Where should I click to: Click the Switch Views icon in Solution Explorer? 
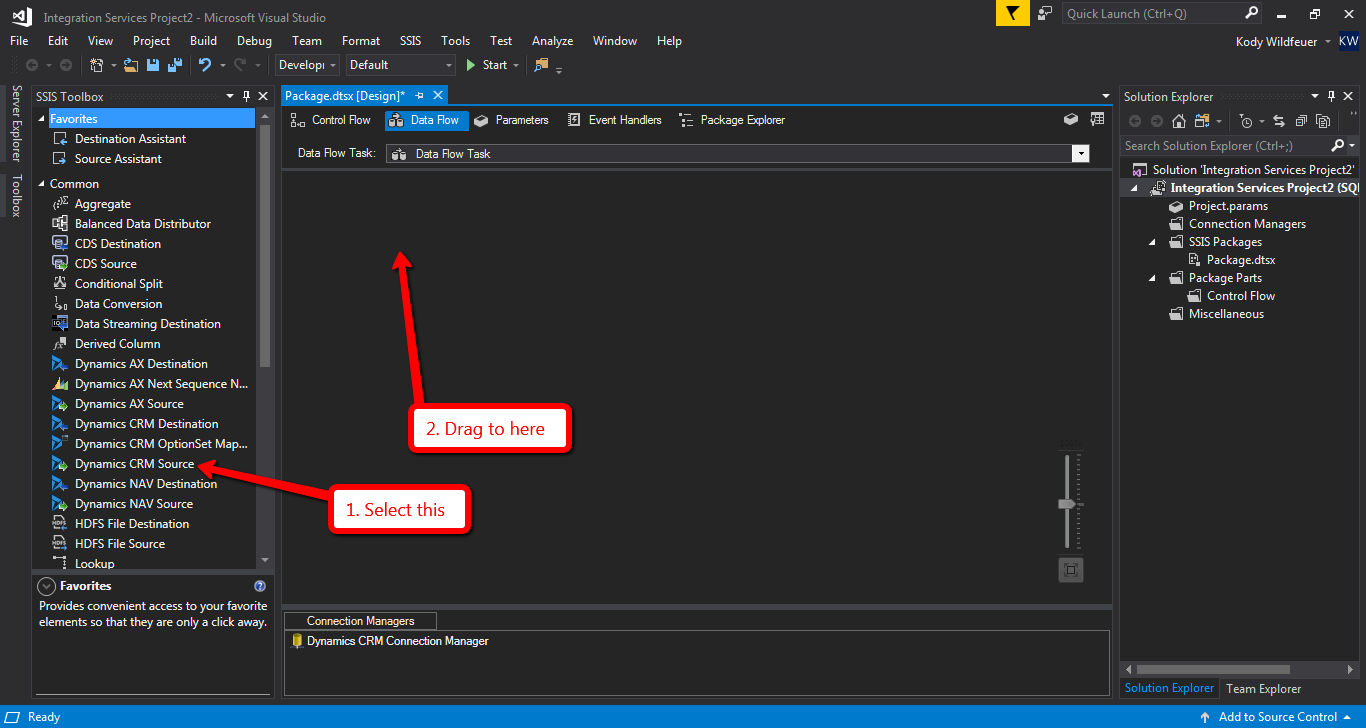(x=1203, y=121)
